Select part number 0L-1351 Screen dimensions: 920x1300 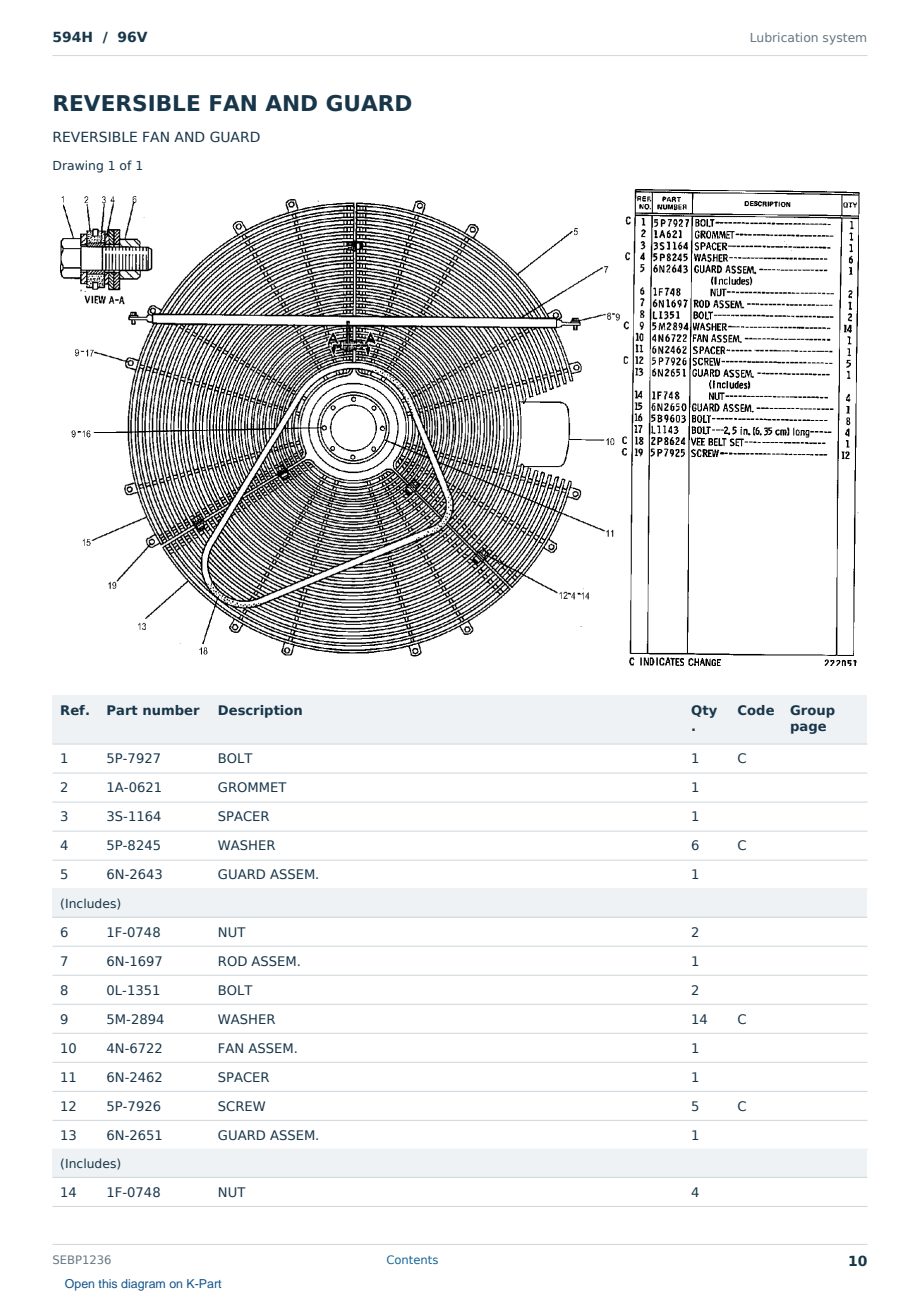(133, 990)
